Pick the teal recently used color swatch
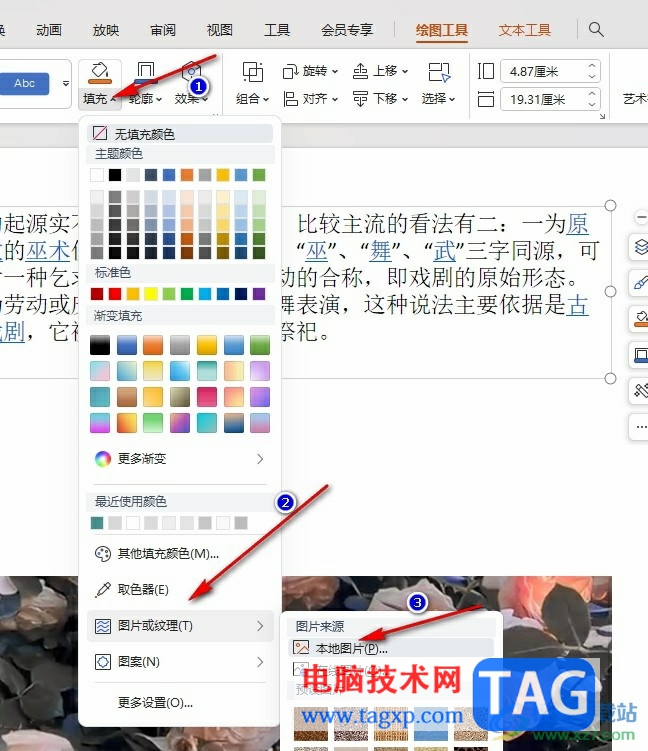The width and height of the screenshot is (648, 751). tap(97, 523)
